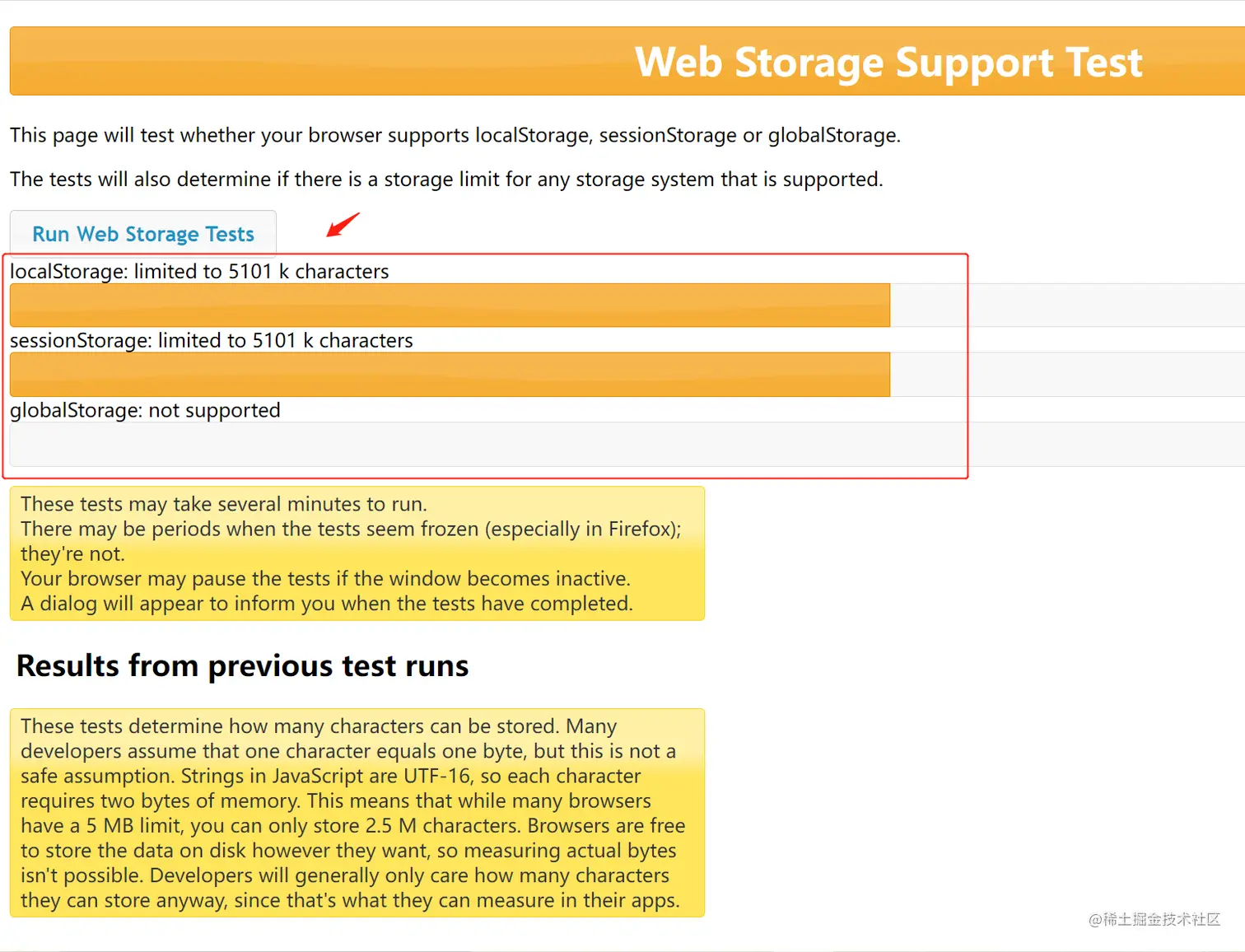Click the red arrow annotation
This screenshot has width=1245, height=952.
[343, 224]
